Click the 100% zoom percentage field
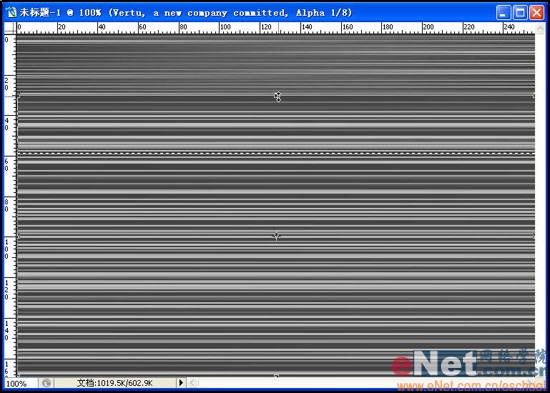Image resolution: width=550 pixels, height=393 pixels. [x=20, y=383]
